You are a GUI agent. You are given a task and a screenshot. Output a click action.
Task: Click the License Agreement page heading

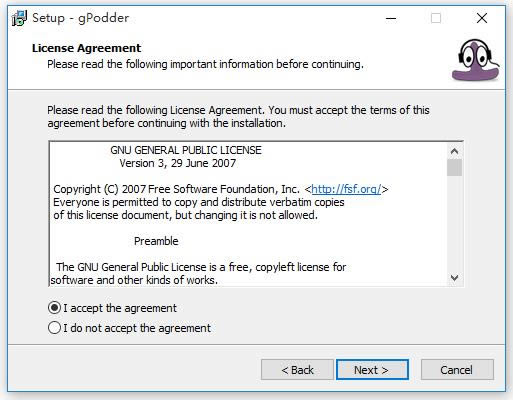click(87, 48)
